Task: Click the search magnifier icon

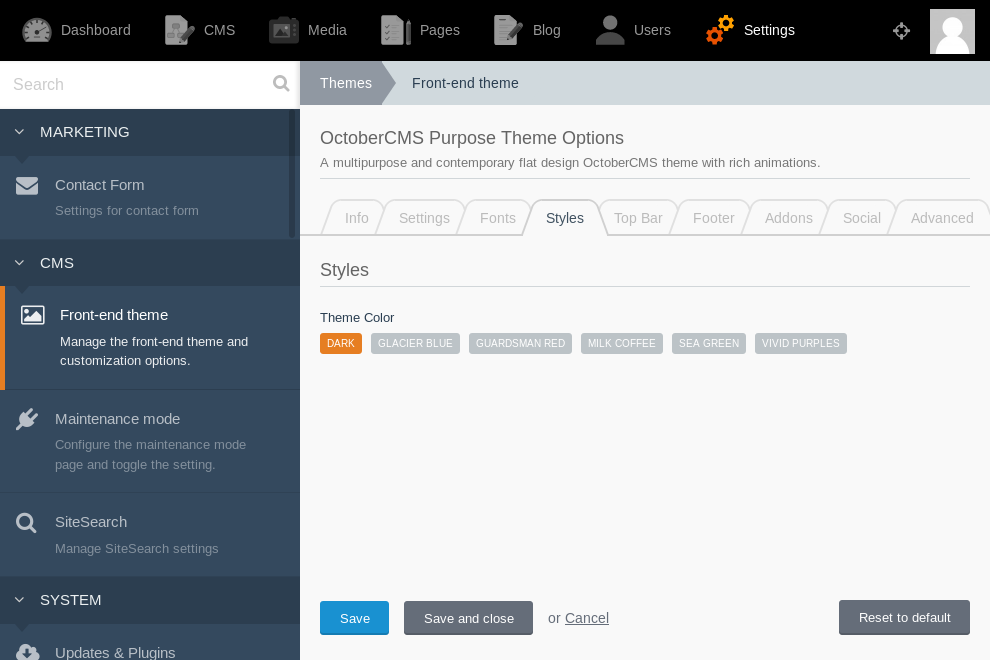Action: click(x=281, y=83)
